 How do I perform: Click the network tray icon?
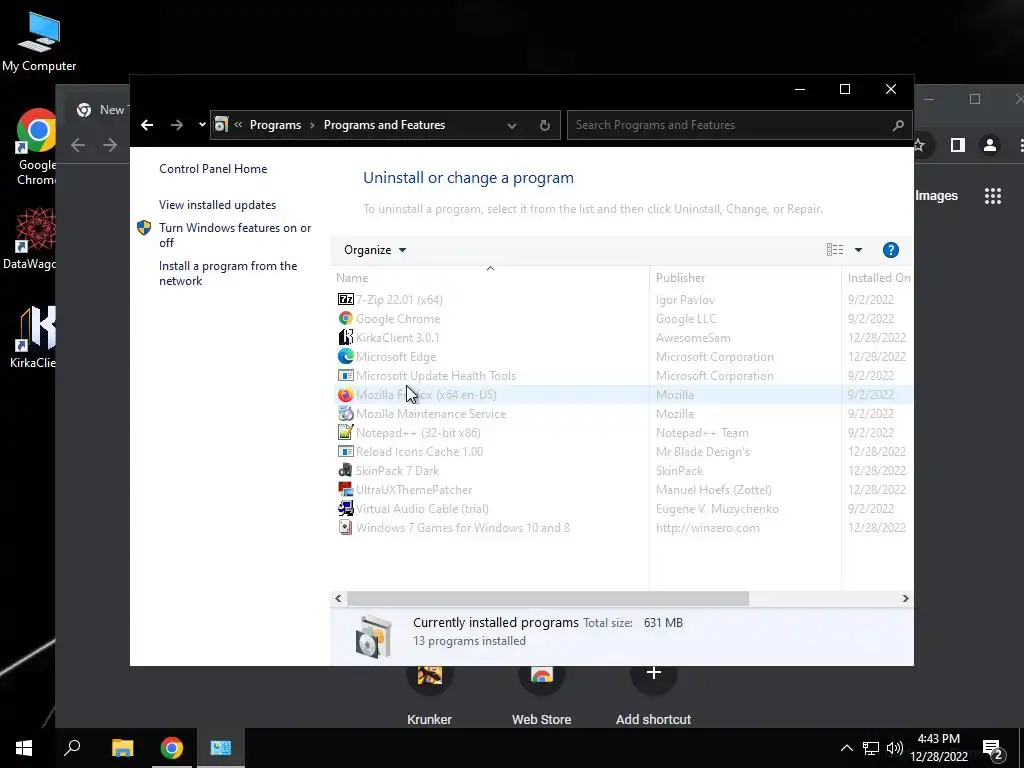(871, 748)
